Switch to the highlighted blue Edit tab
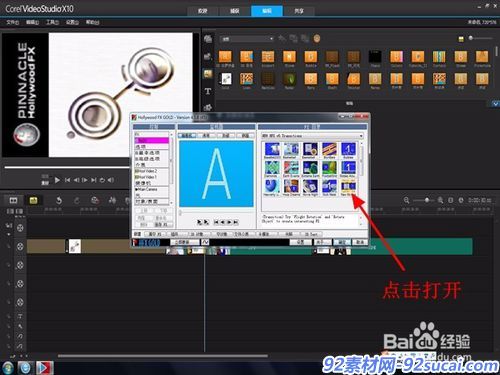 coord(267,11)
